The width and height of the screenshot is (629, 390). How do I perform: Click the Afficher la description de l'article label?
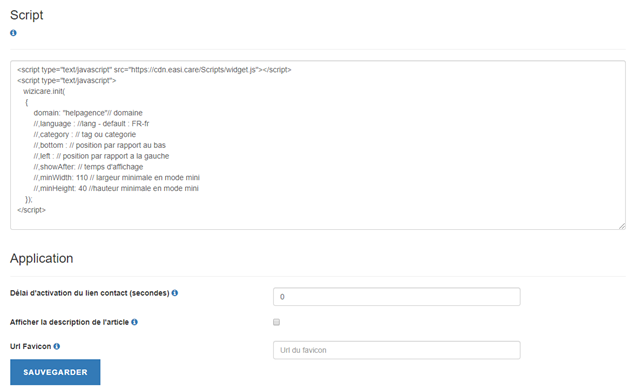coord(69,322)
